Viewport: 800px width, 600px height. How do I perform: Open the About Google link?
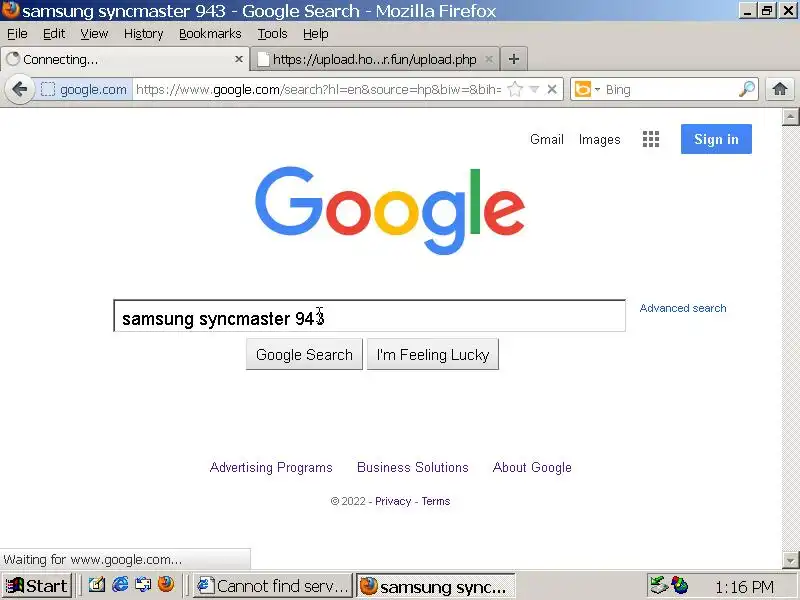(532, 467)
